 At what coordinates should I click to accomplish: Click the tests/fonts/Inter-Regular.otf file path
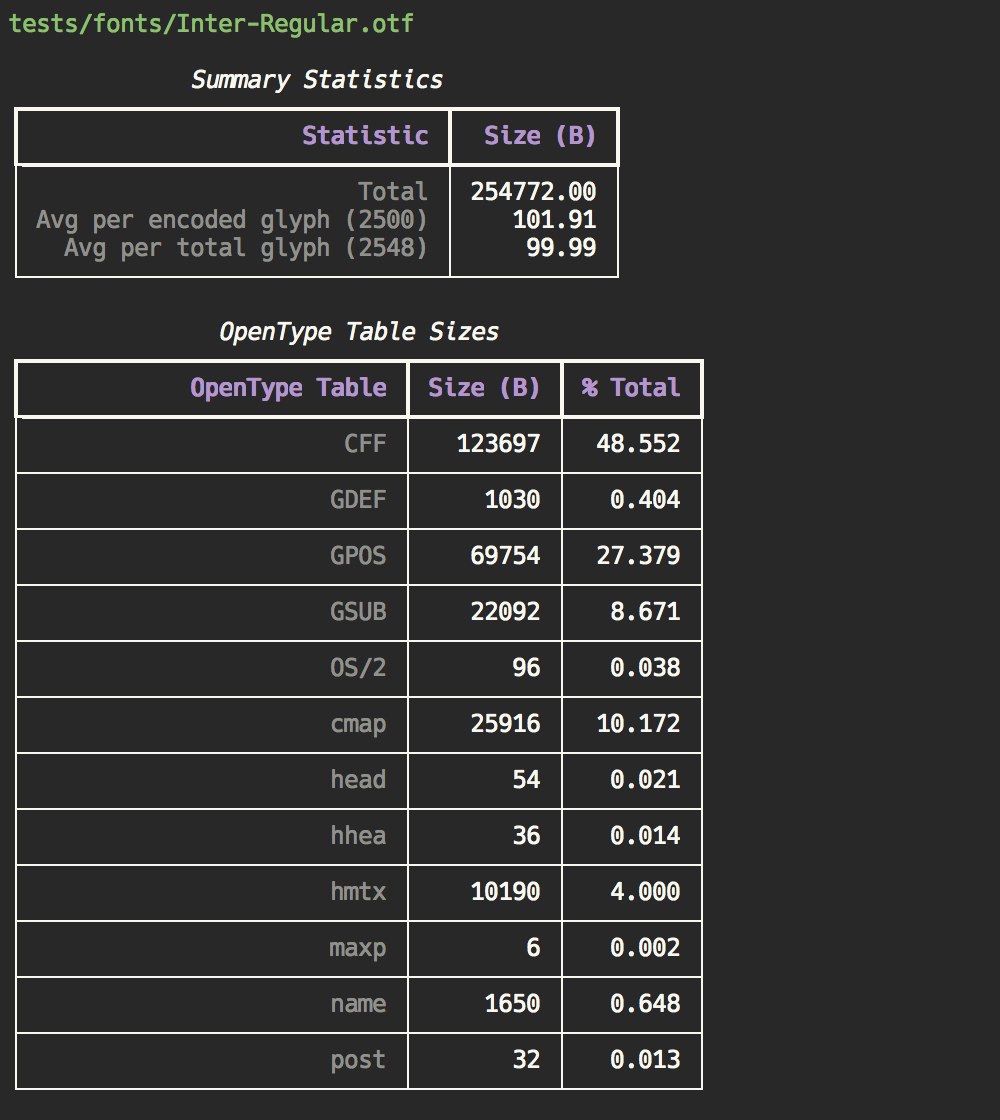pos(211,24)
